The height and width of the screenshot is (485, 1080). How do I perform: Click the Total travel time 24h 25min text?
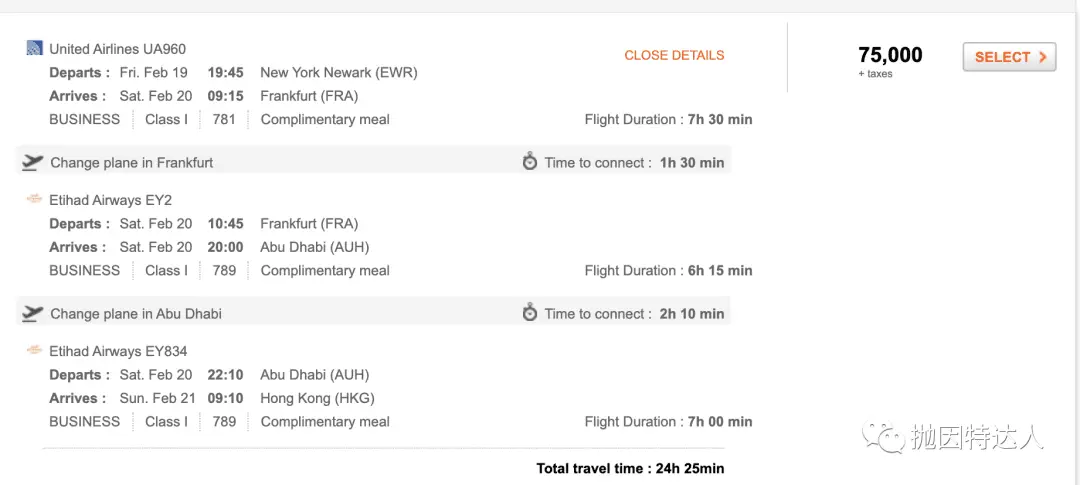tap(630, 468)
